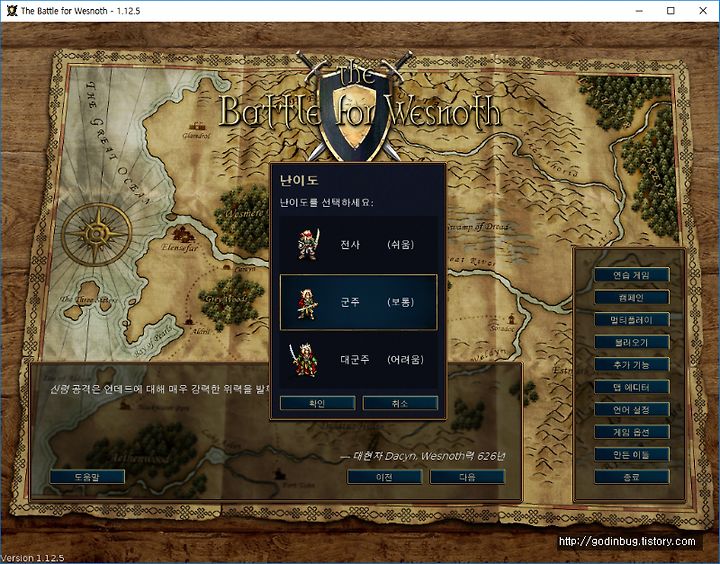
Task: Open the 캠페인 campaign menu entry
Action: pyautogui.click(x=632, y=298)
